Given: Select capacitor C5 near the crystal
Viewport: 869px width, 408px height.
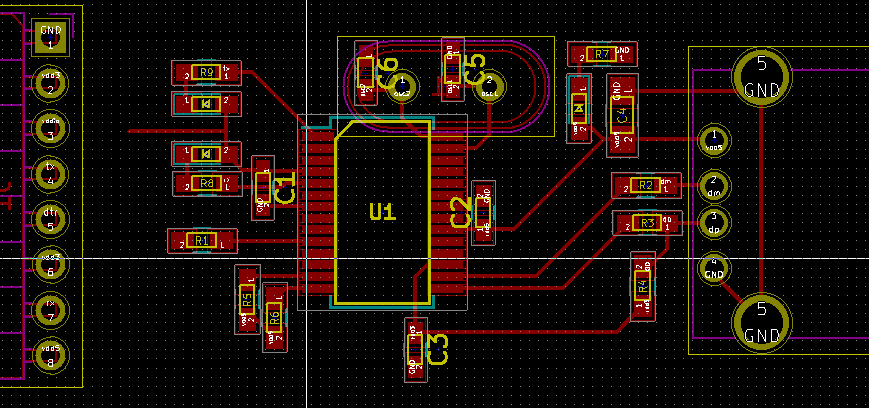Looking at the screenshot, I should 453,69.
